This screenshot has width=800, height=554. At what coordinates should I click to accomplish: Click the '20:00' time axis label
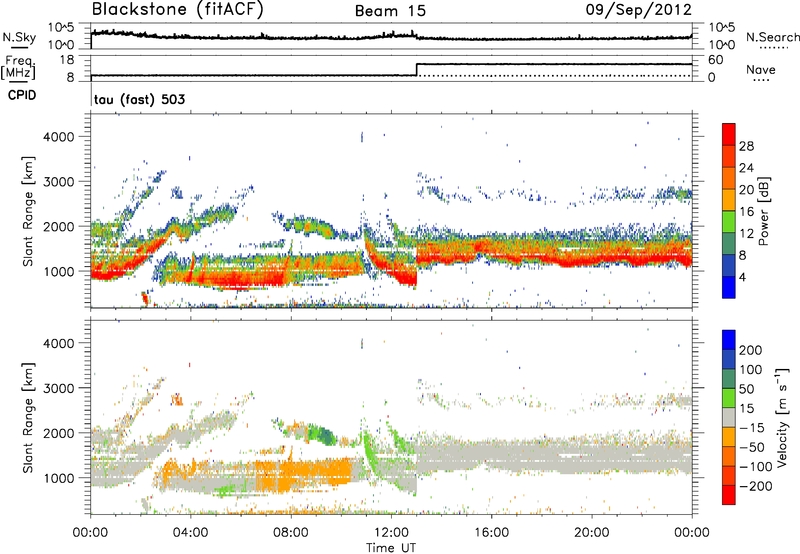[x=591, y=533]
